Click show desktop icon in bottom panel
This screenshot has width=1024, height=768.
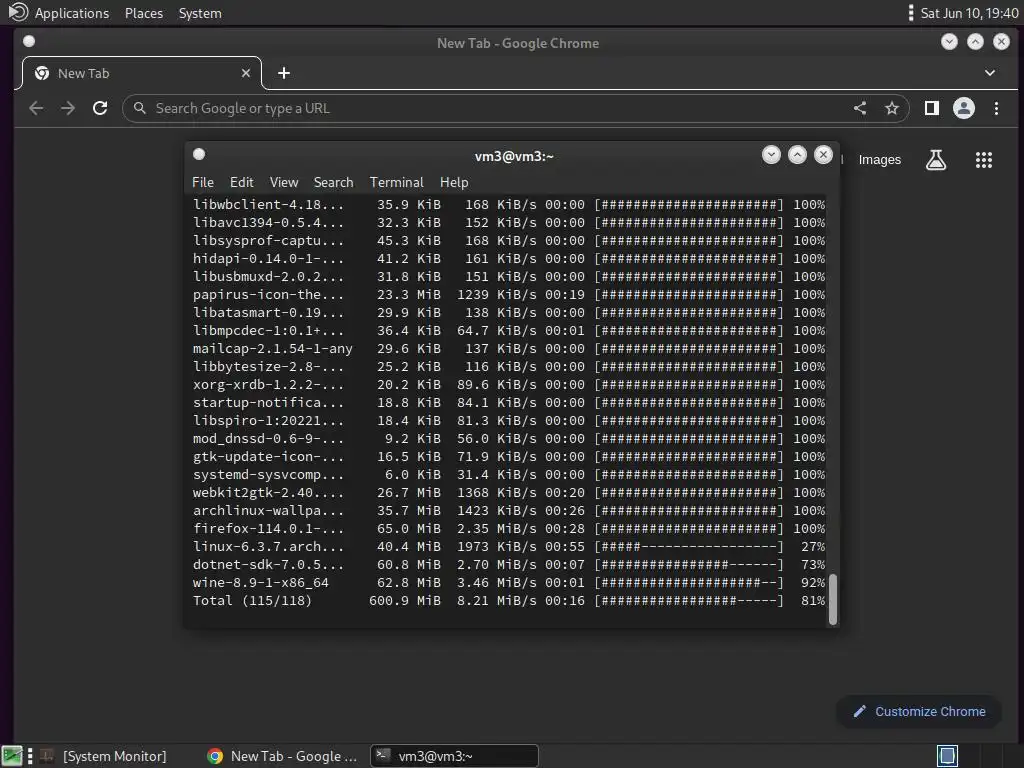point(12,756)
